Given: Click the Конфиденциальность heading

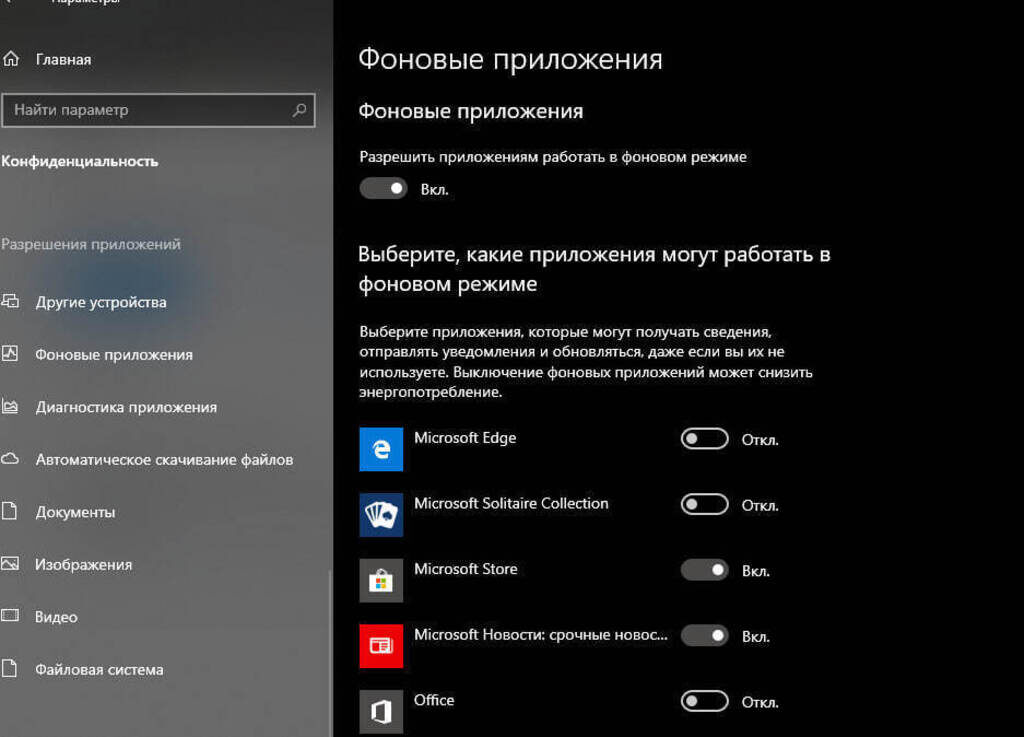Looking at the screenshot, I should point(80,161).
